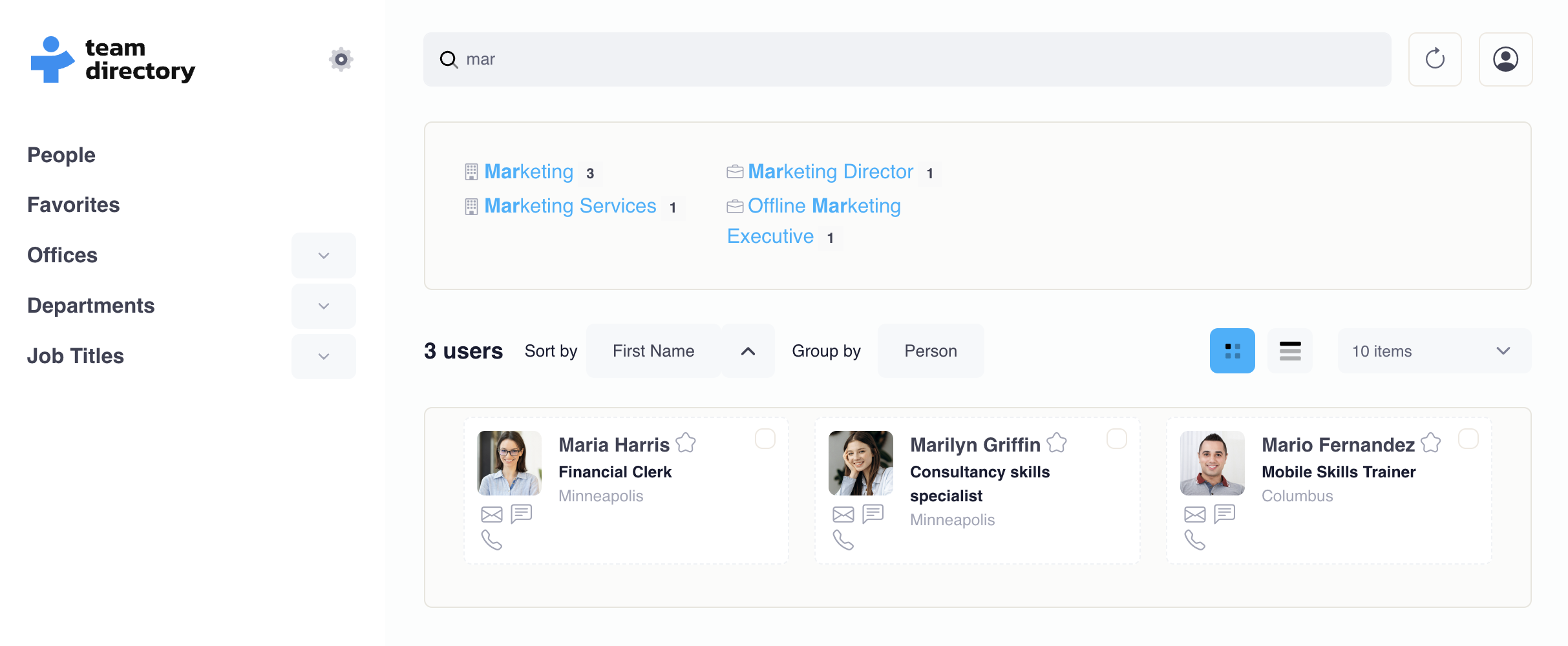The height and width of the screenshot is (646, 1568).
Task: Click the email icon on Maria Harris card
Action: tap(492, 514)
